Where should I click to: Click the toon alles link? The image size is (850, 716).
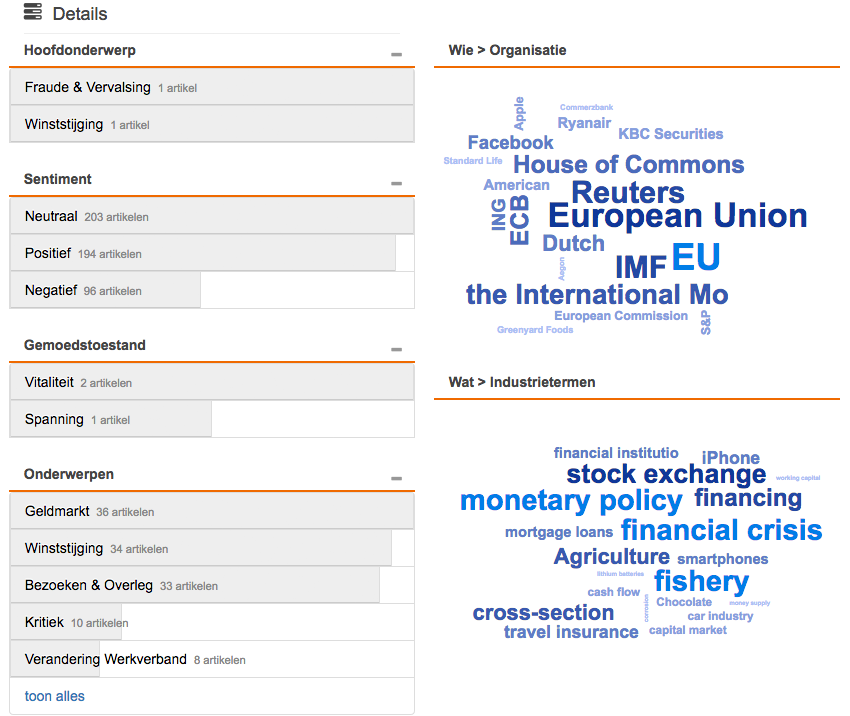click(55, 696)
